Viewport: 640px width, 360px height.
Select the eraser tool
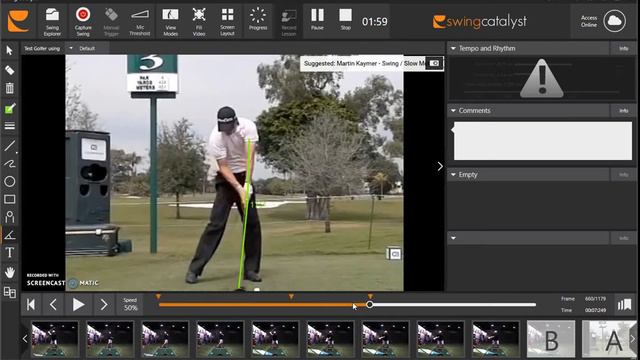(9, 70)
